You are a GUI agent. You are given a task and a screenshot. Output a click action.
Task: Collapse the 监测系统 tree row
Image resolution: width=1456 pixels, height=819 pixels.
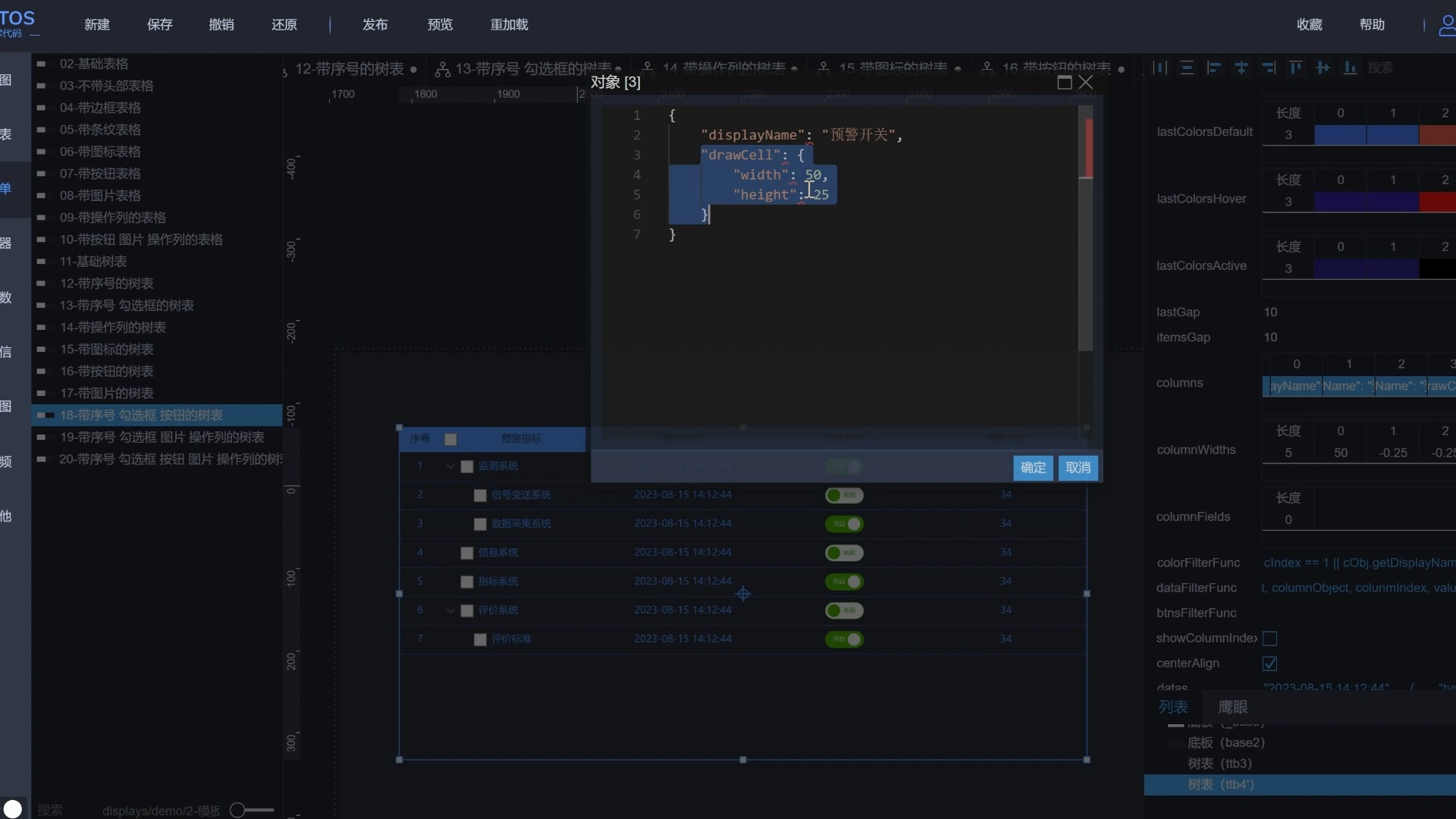pyautogui.click(x=450, y=466)
